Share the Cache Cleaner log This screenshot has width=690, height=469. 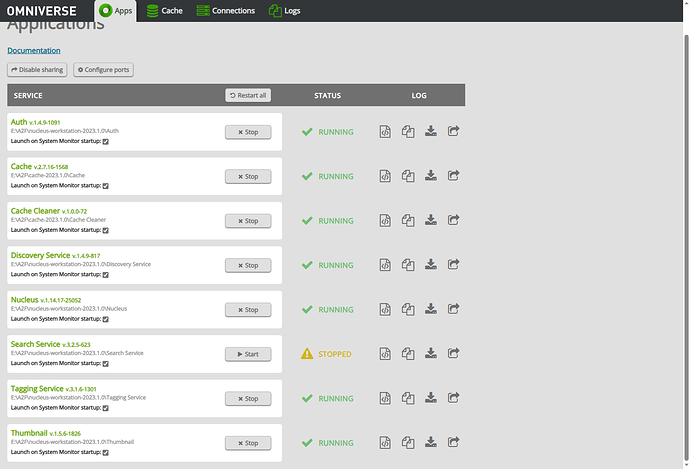(453, 220)
